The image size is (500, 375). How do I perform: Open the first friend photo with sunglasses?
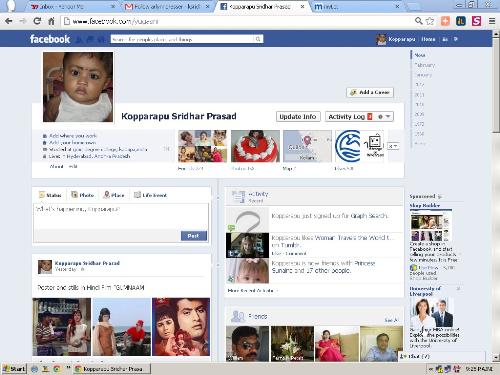tap(247, 344)
